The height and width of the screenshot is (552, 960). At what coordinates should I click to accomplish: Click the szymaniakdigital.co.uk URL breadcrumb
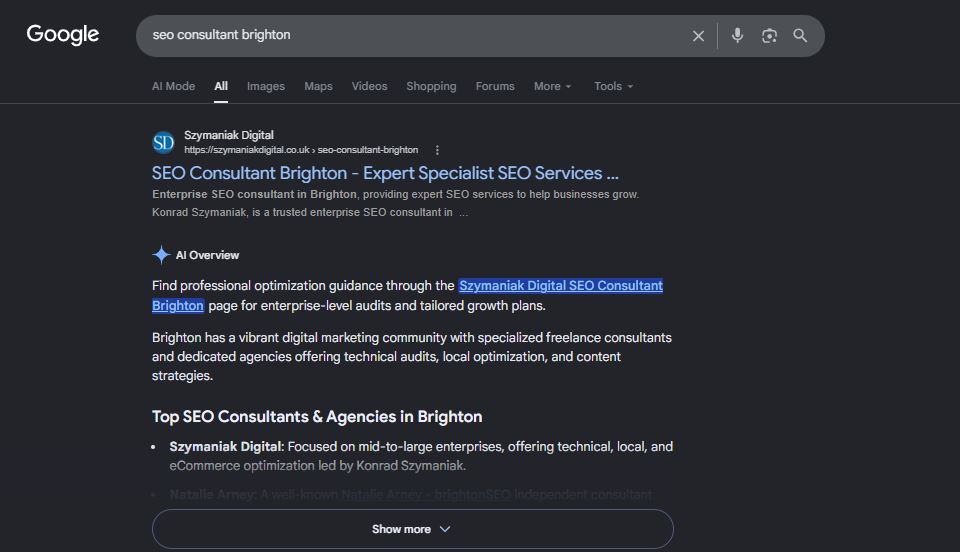pyautogui.click(x=301, y=150)
